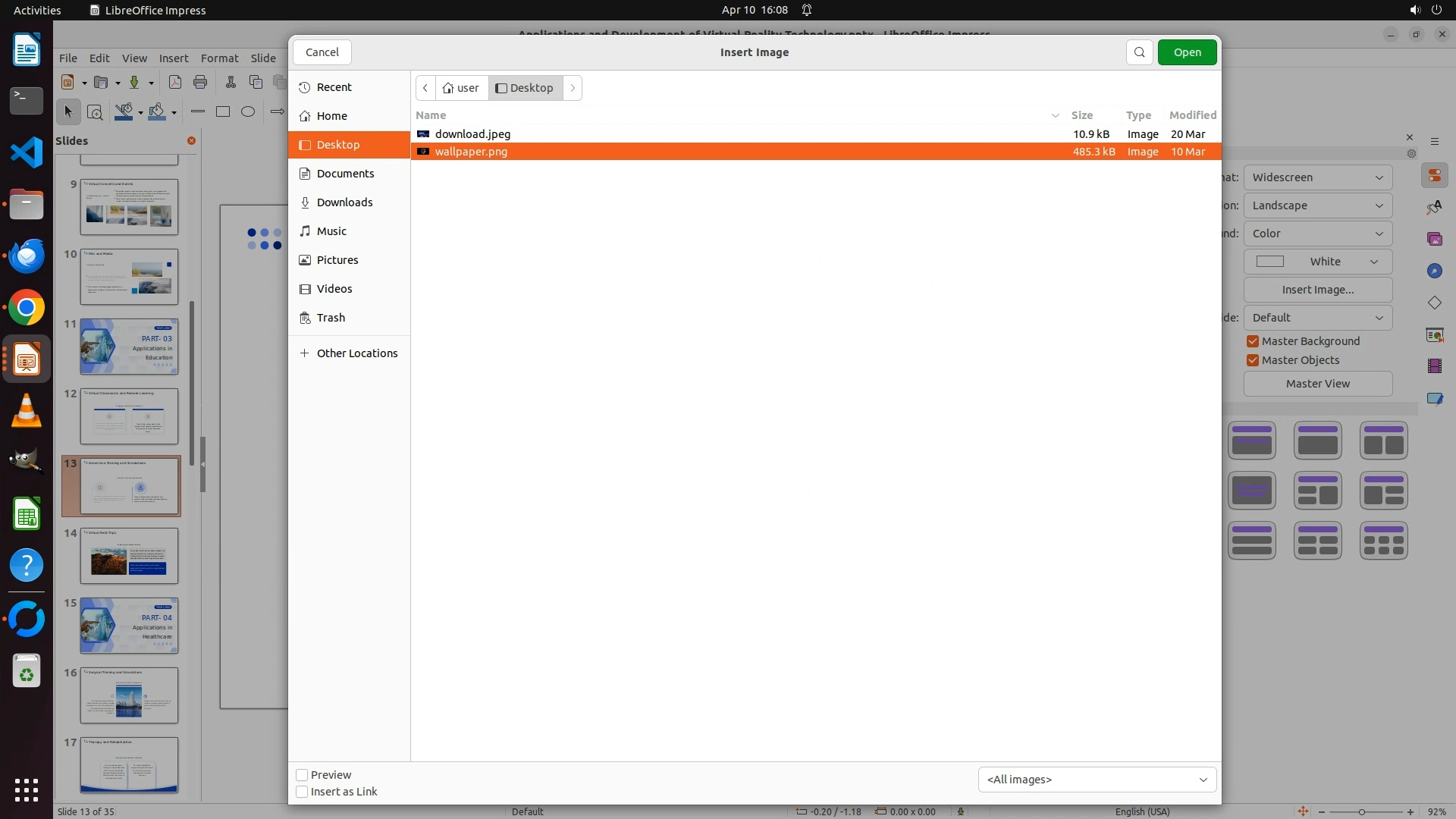1456x819 pixels.
Task: Toggle the Master Background checkbox
Action: tap(1253, 341)
